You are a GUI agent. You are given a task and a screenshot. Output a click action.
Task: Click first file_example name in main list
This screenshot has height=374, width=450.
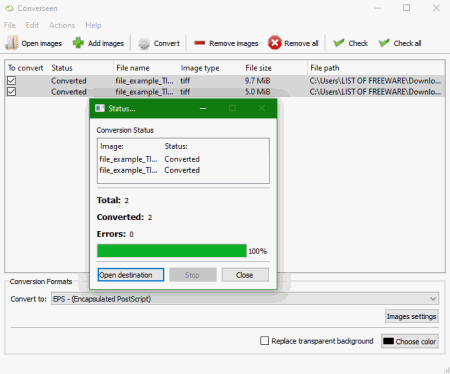[x=144, y=81]
